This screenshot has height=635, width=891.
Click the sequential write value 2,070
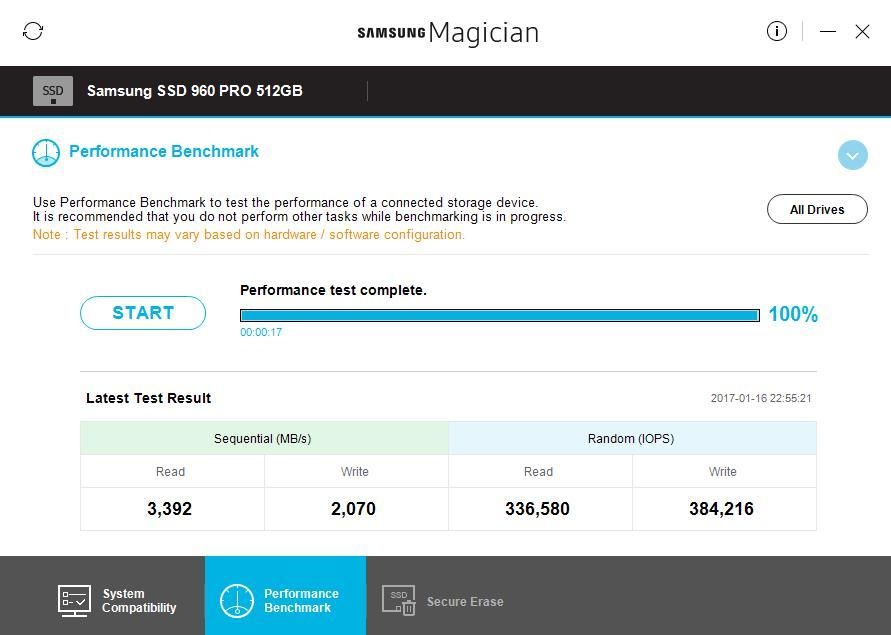point(353,509)
